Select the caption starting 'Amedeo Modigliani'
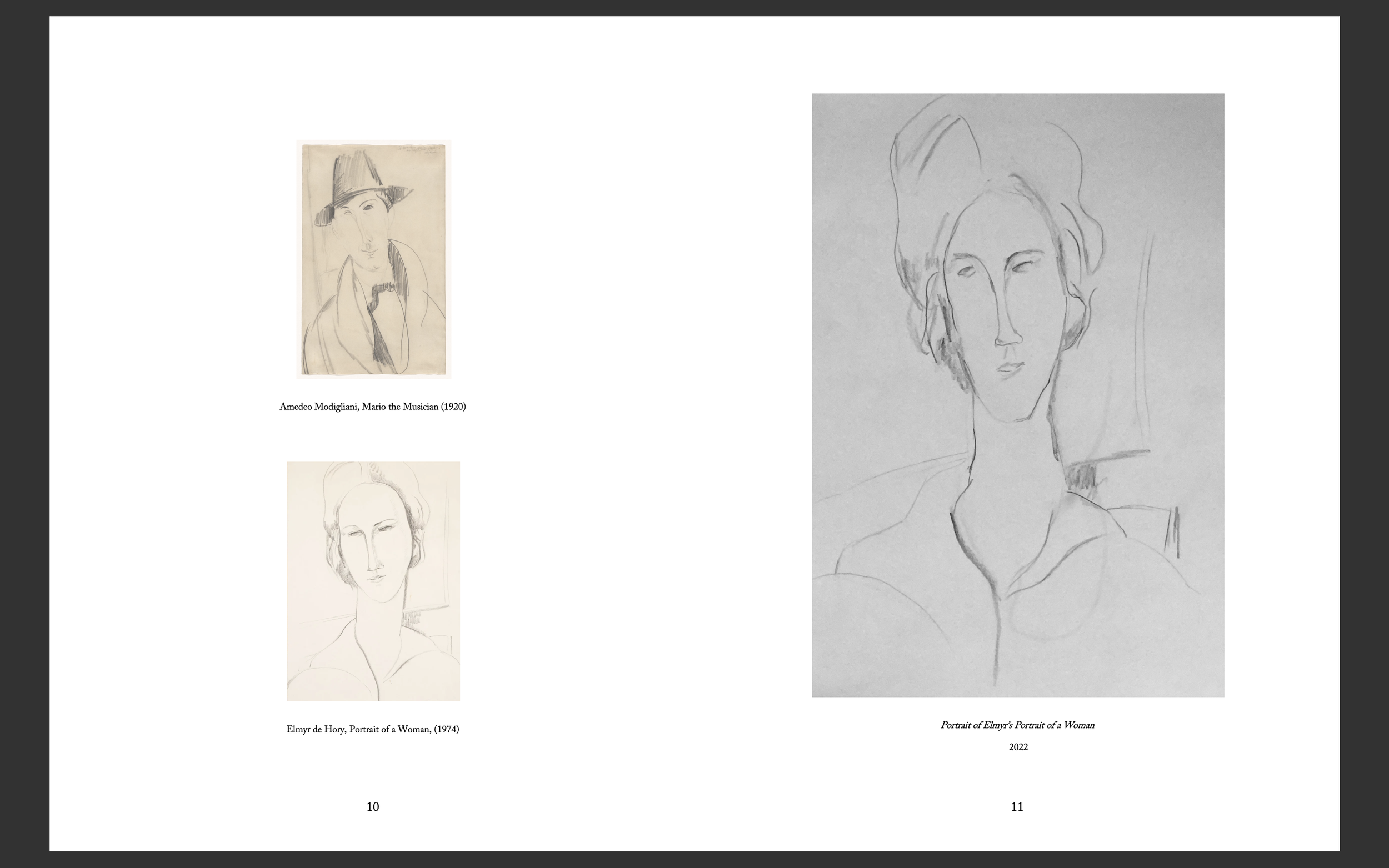Screen dimensions: 1389x868 click(x=372, y=407)
